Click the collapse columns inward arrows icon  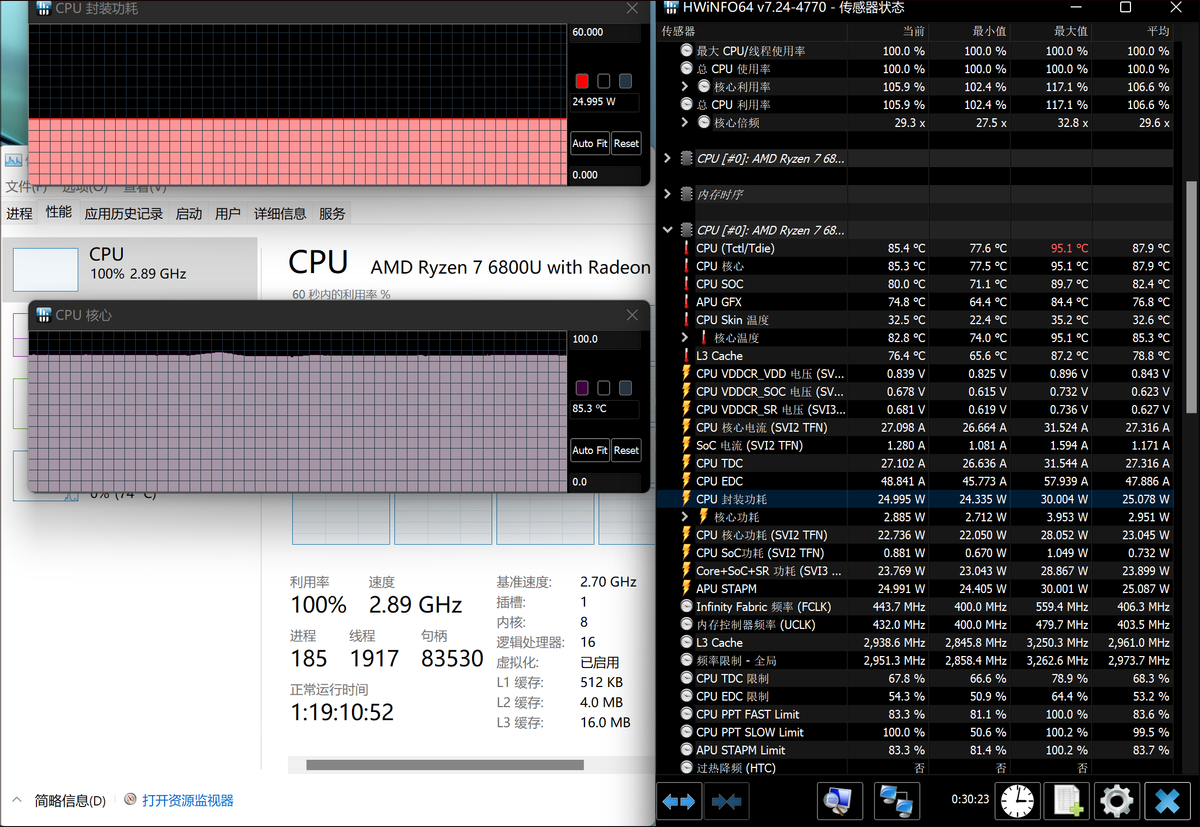click(727, 801)
